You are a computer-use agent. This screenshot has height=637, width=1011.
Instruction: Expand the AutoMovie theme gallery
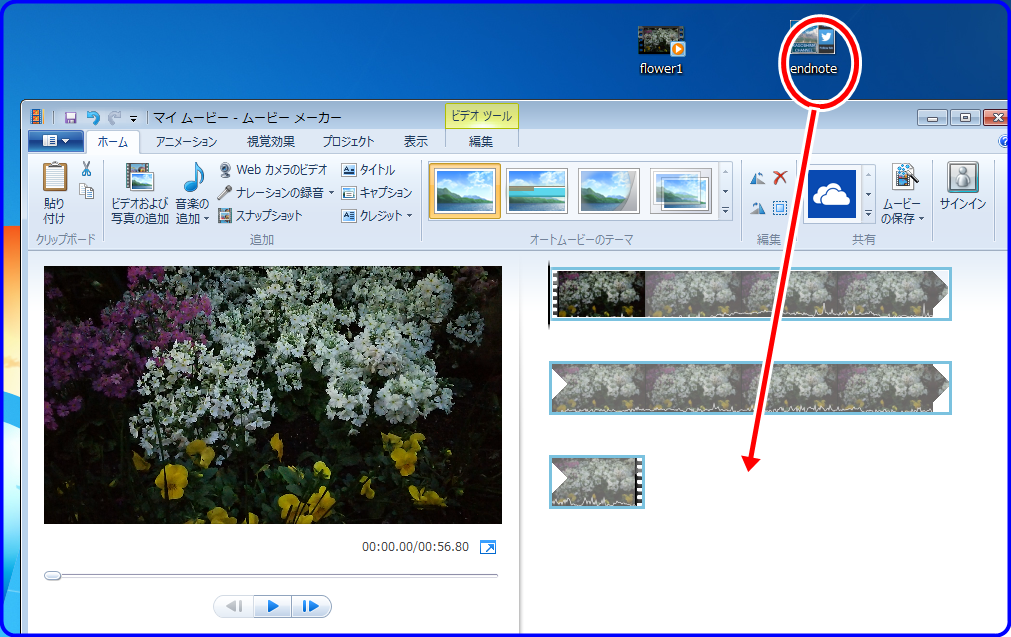725,211
